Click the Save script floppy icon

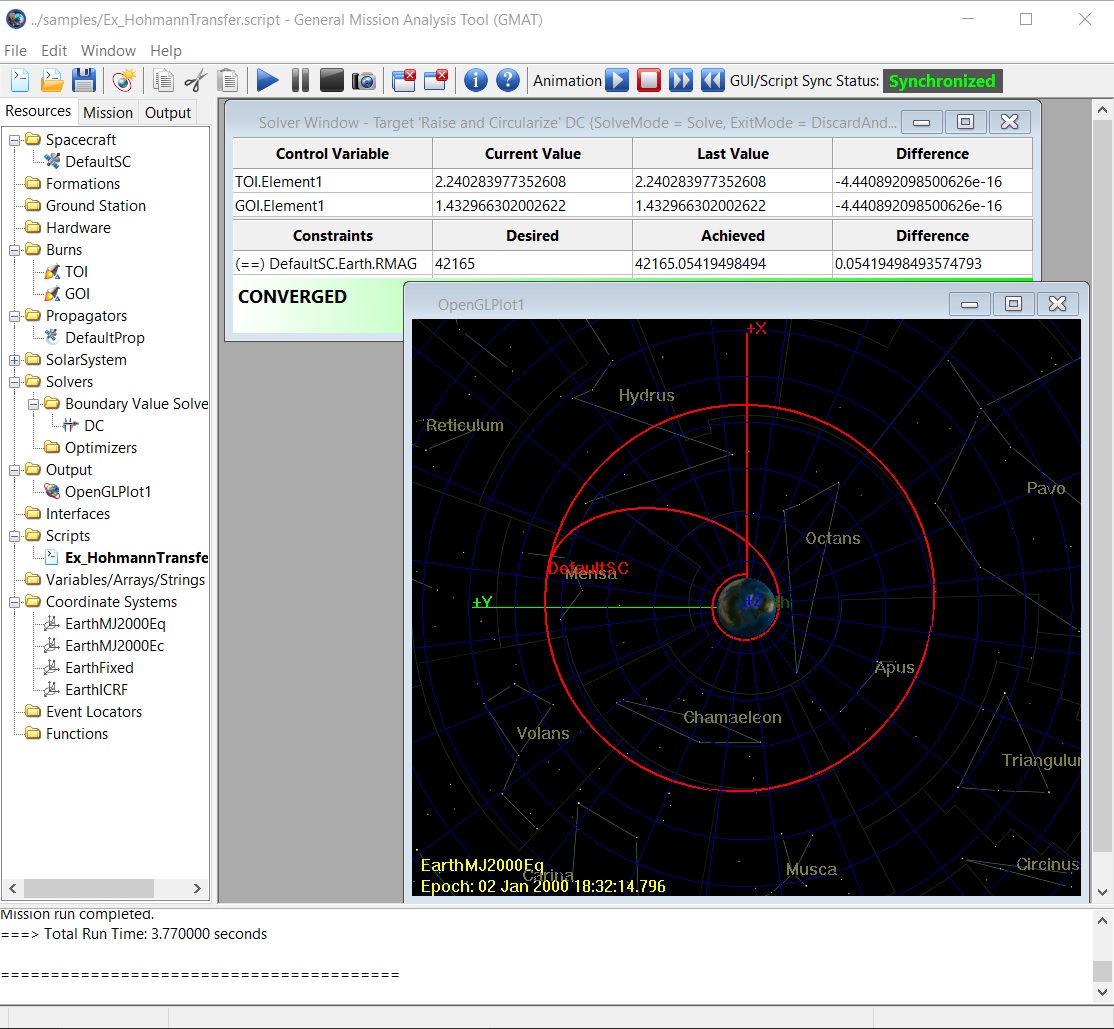click(x=84, y=81)
